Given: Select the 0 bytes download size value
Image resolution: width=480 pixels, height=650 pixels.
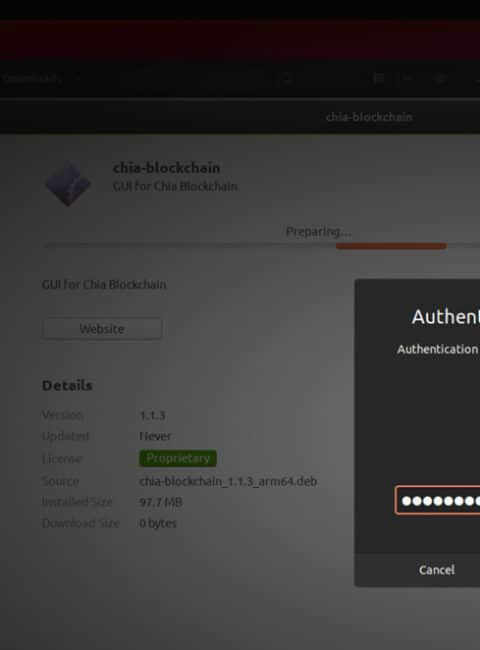Looking at the screenshot, I should tap(158, 523).
